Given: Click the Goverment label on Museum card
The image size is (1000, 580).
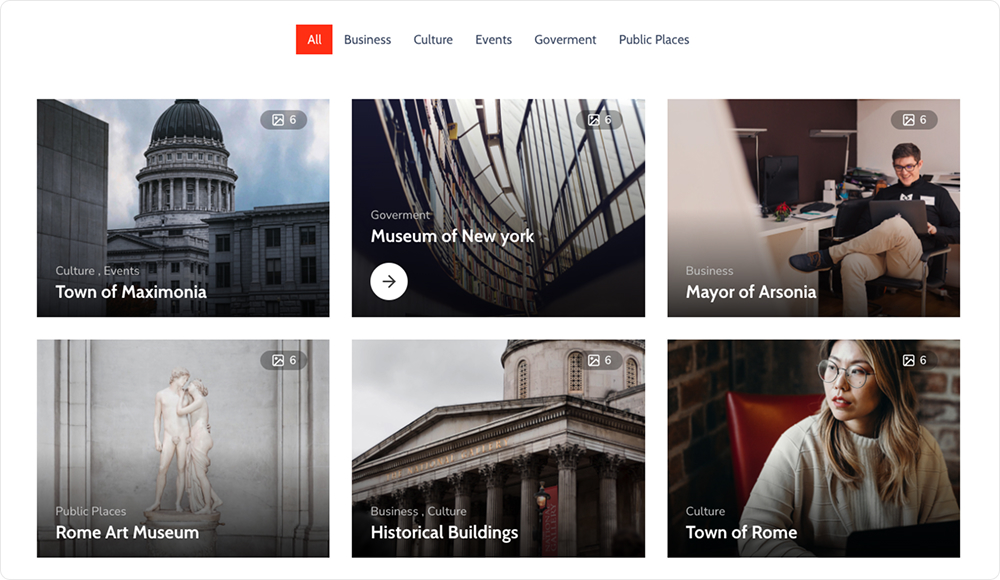Looking at the screenshot, I should pos(401,215).
